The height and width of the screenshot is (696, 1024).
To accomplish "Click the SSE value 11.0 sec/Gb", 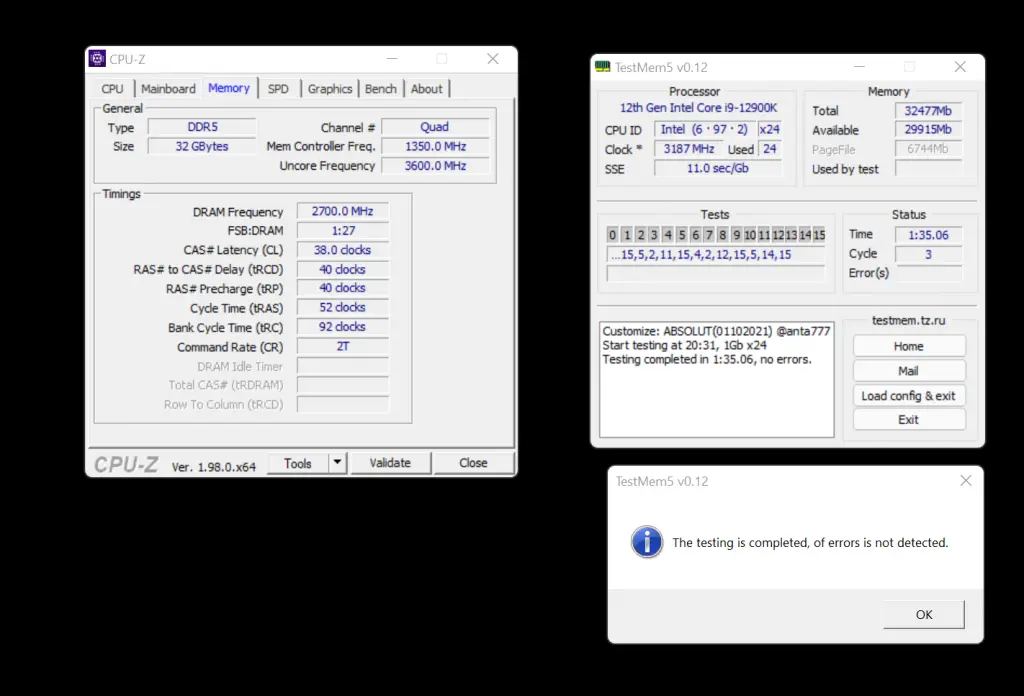I will [x=718, y=168].
